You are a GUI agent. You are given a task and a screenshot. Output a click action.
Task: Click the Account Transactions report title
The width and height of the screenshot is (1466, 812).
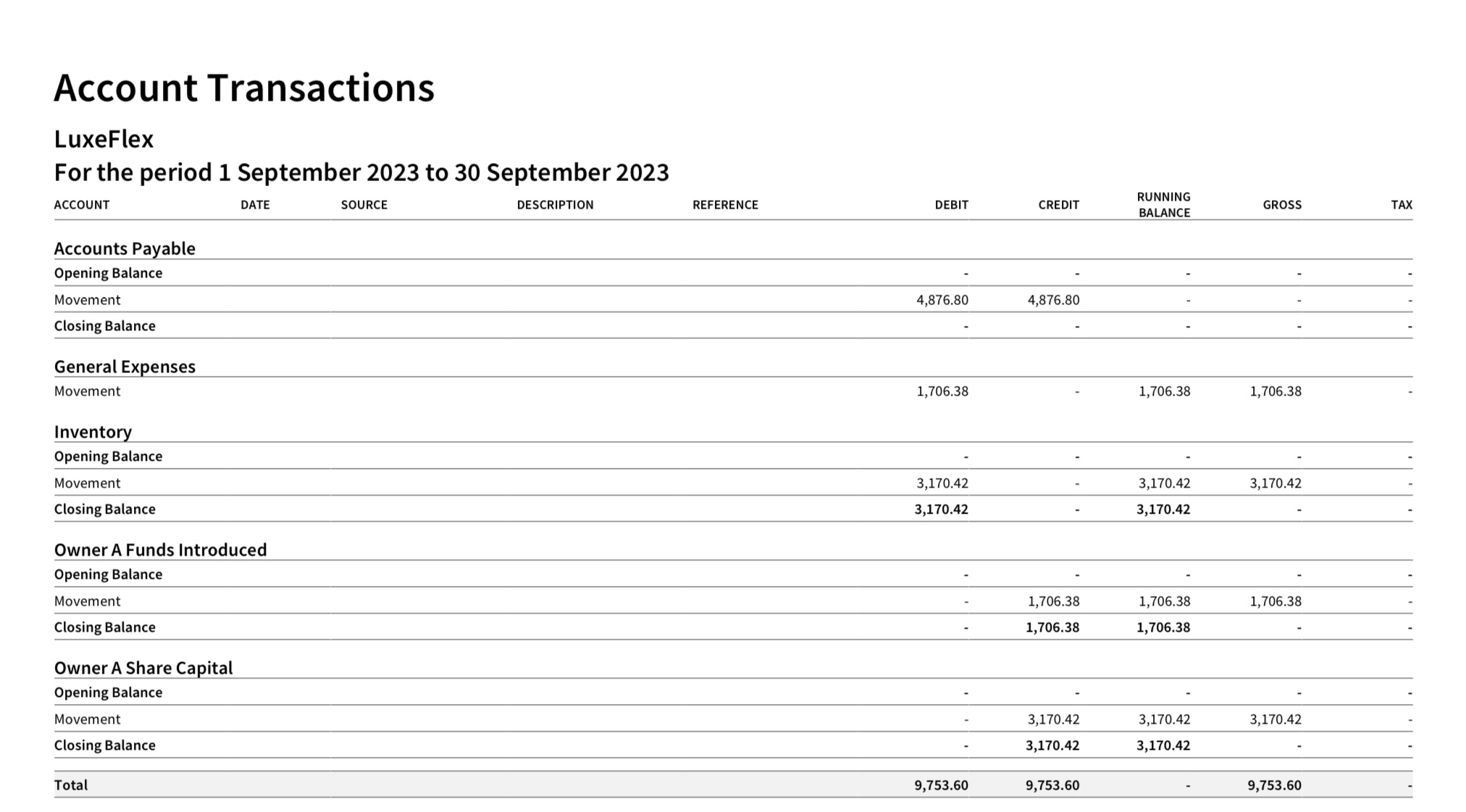click(244, 88)
